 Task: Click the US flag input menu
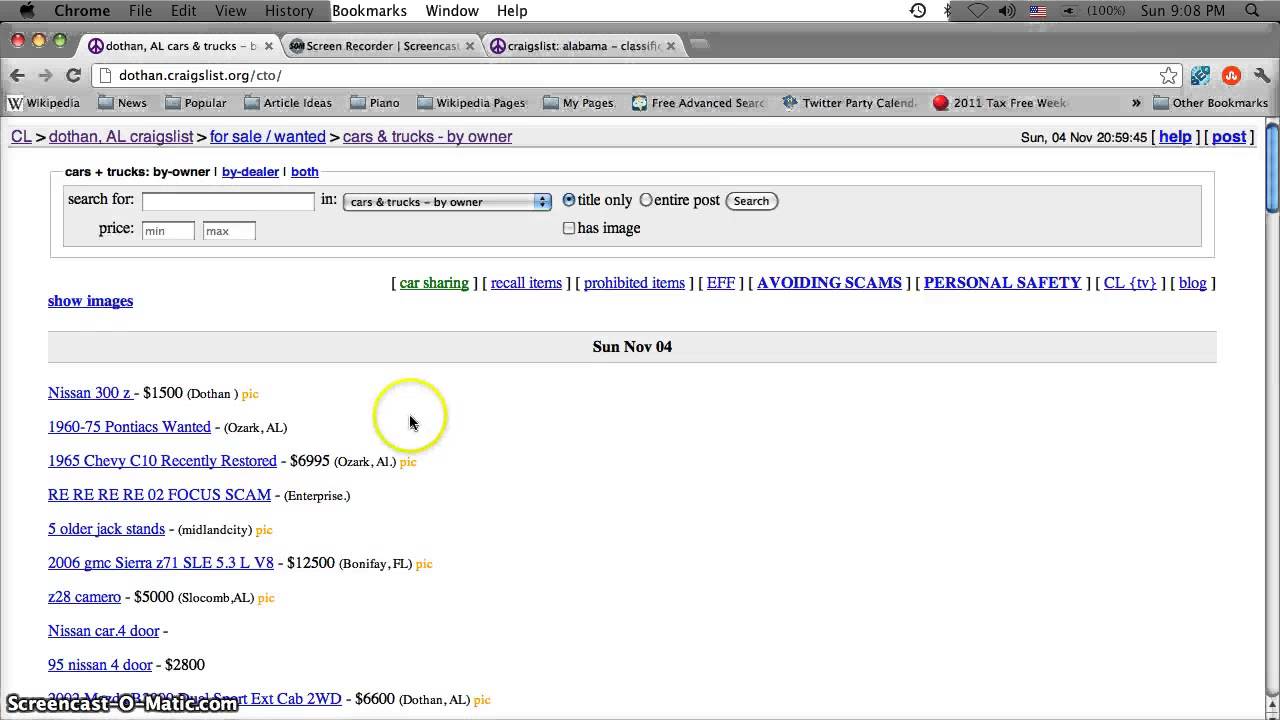1038,11
